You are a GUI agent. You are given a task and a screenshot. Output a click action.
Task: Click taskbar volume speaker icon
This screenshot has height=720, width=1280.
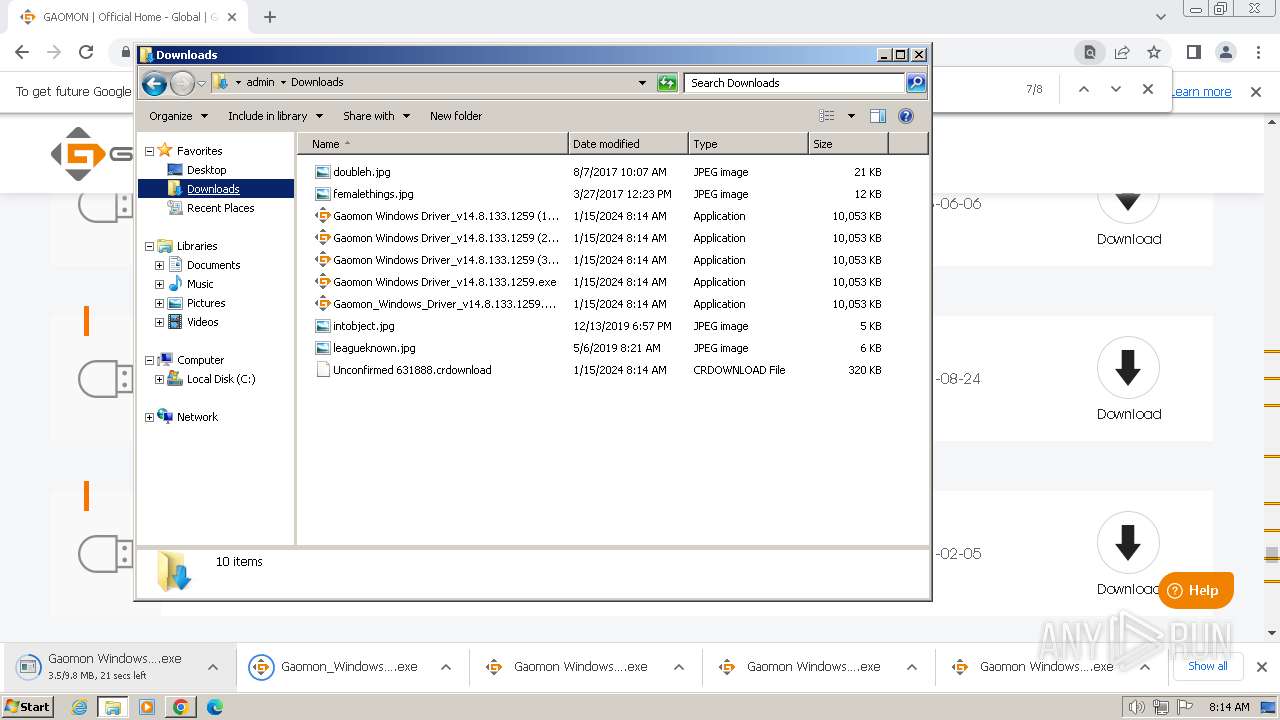coord(1137,707)
